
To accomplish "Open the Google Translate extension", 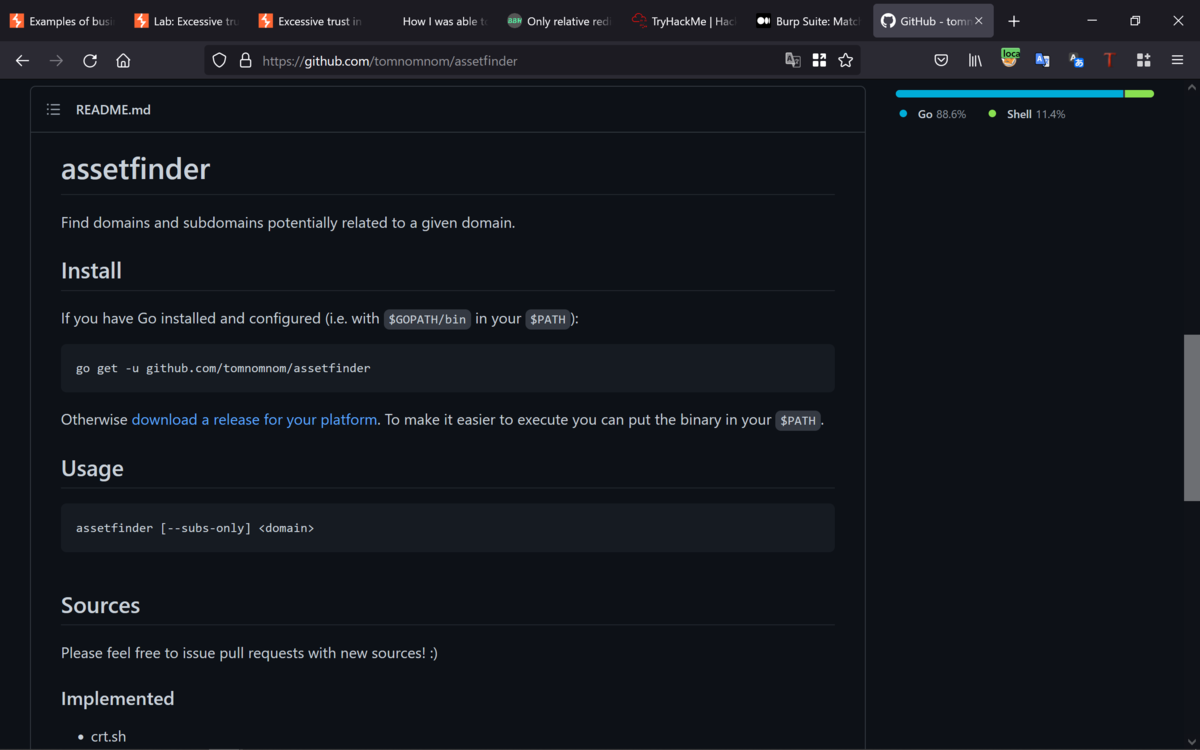I will (1042, 60).
